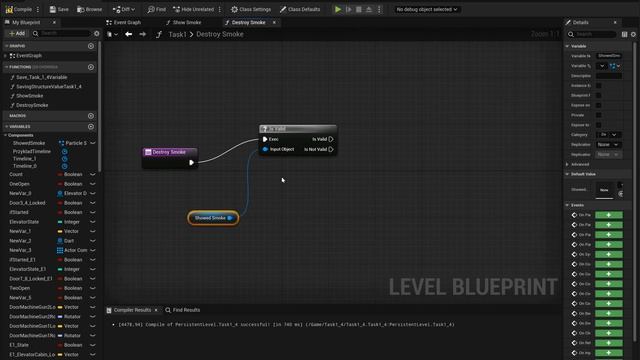This screenshot has height=360, width=640.
Task: Open type dropdown for Count variable
Action: pyautogui.click(x=93, y=174)
